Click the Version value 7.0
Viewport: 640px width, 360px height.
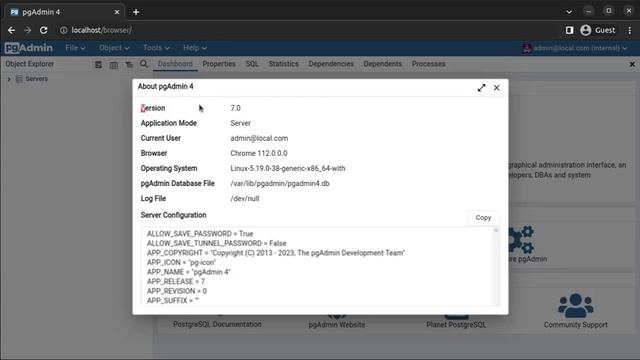(236, 108)
